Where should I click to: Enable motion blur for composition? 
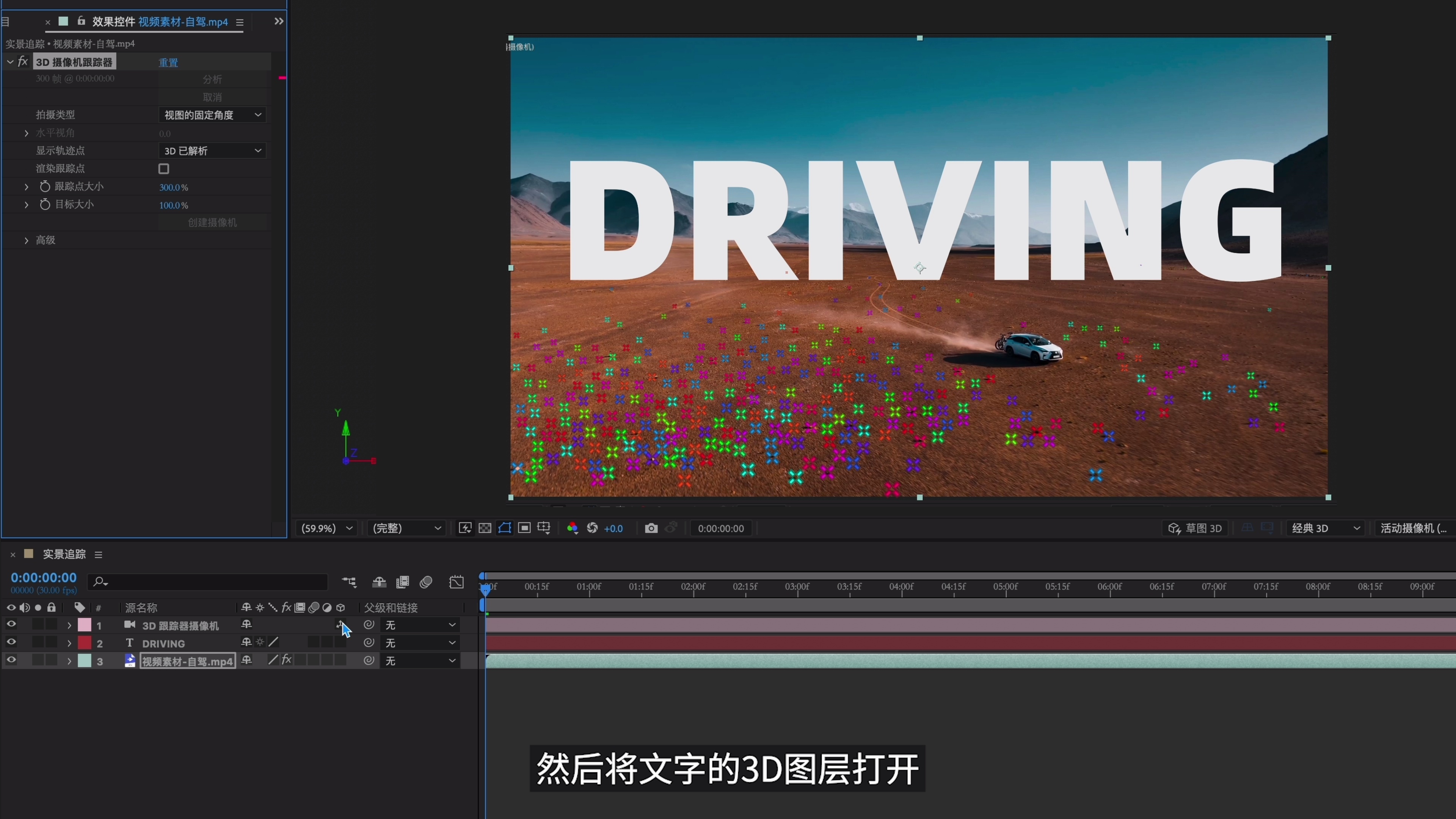coord(426,582)
